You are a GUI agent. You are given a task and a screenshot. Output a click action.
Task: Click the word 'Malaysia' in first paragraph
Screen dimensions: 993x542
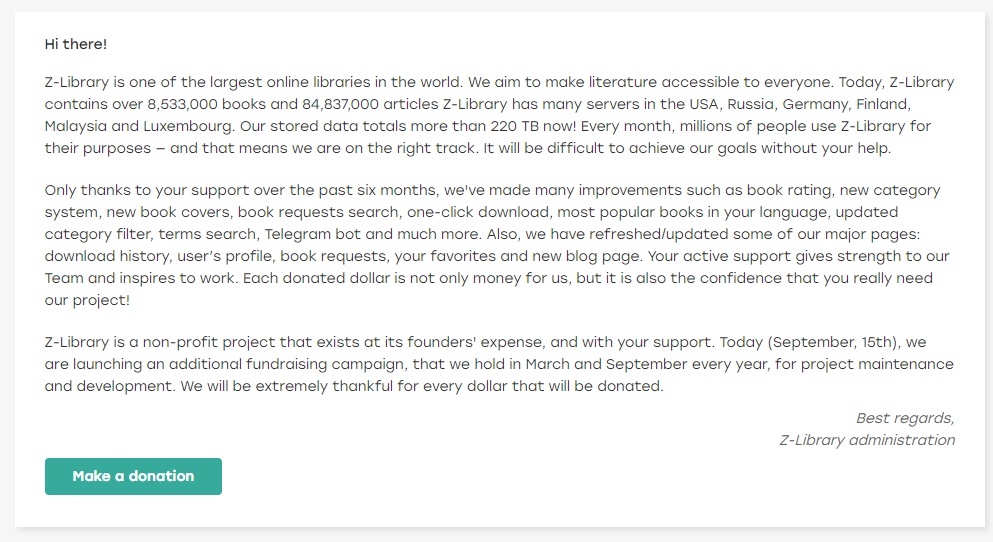[x=75, y=127]
